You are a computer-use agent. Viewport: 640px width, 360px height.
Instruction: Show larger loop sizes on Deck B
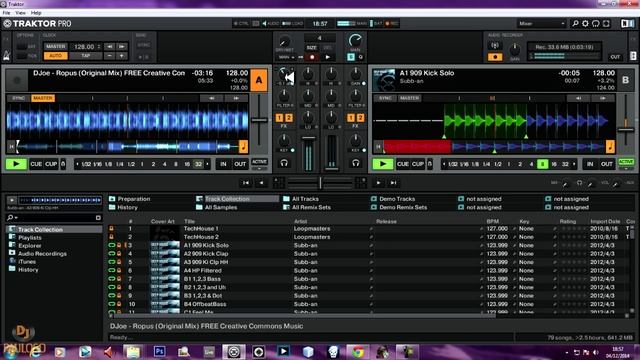coord(574,164)
